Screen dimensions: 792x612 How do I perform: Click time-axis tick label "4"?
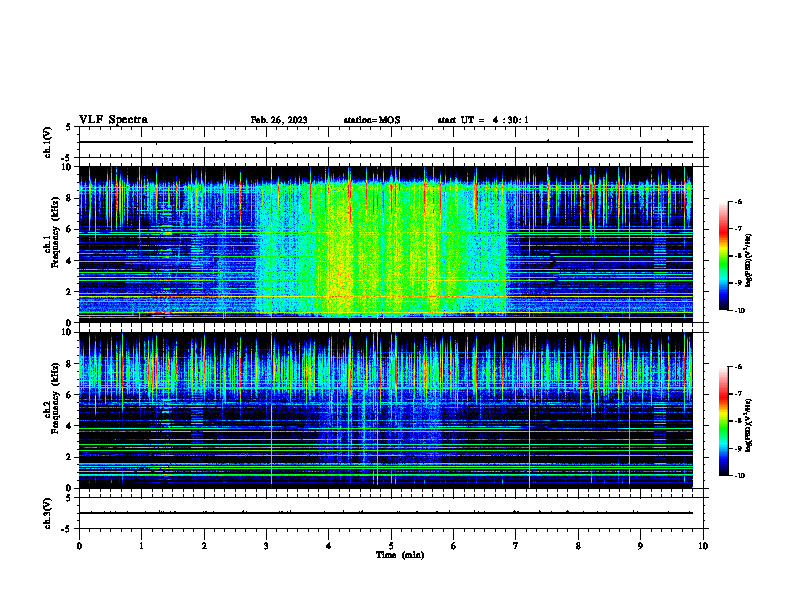[x=328, y=546]
